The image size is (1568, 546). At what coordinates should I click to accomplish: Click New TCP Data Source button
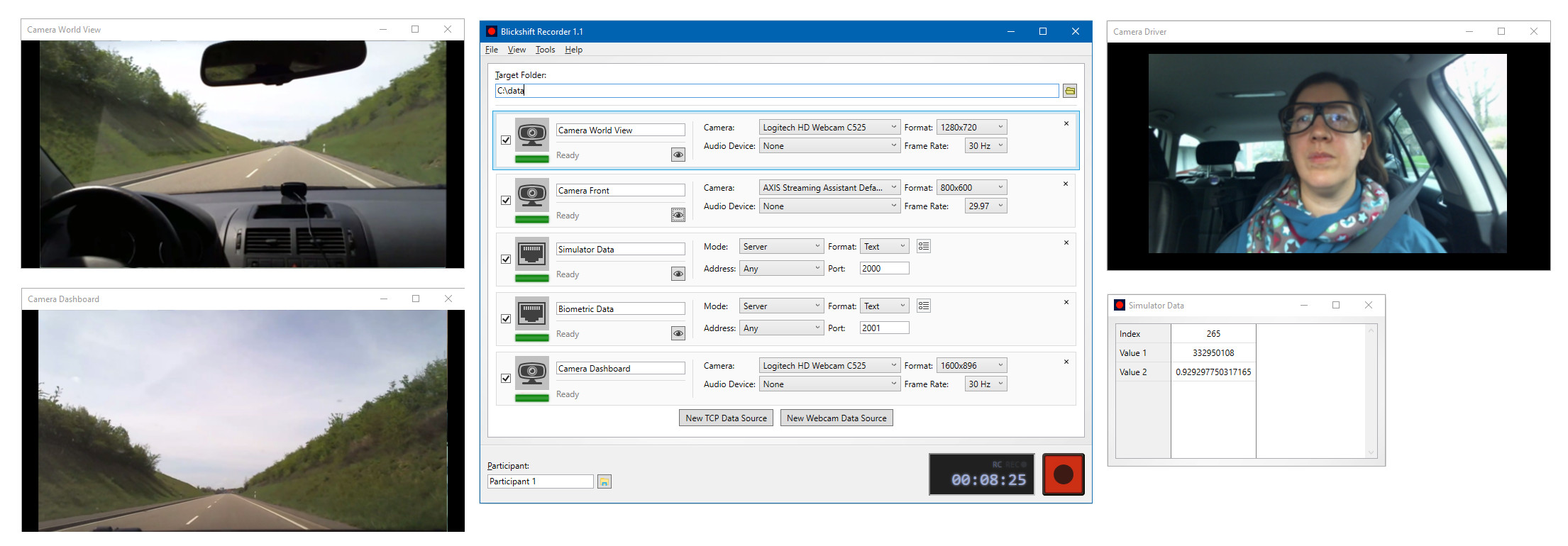click(726, 418)
